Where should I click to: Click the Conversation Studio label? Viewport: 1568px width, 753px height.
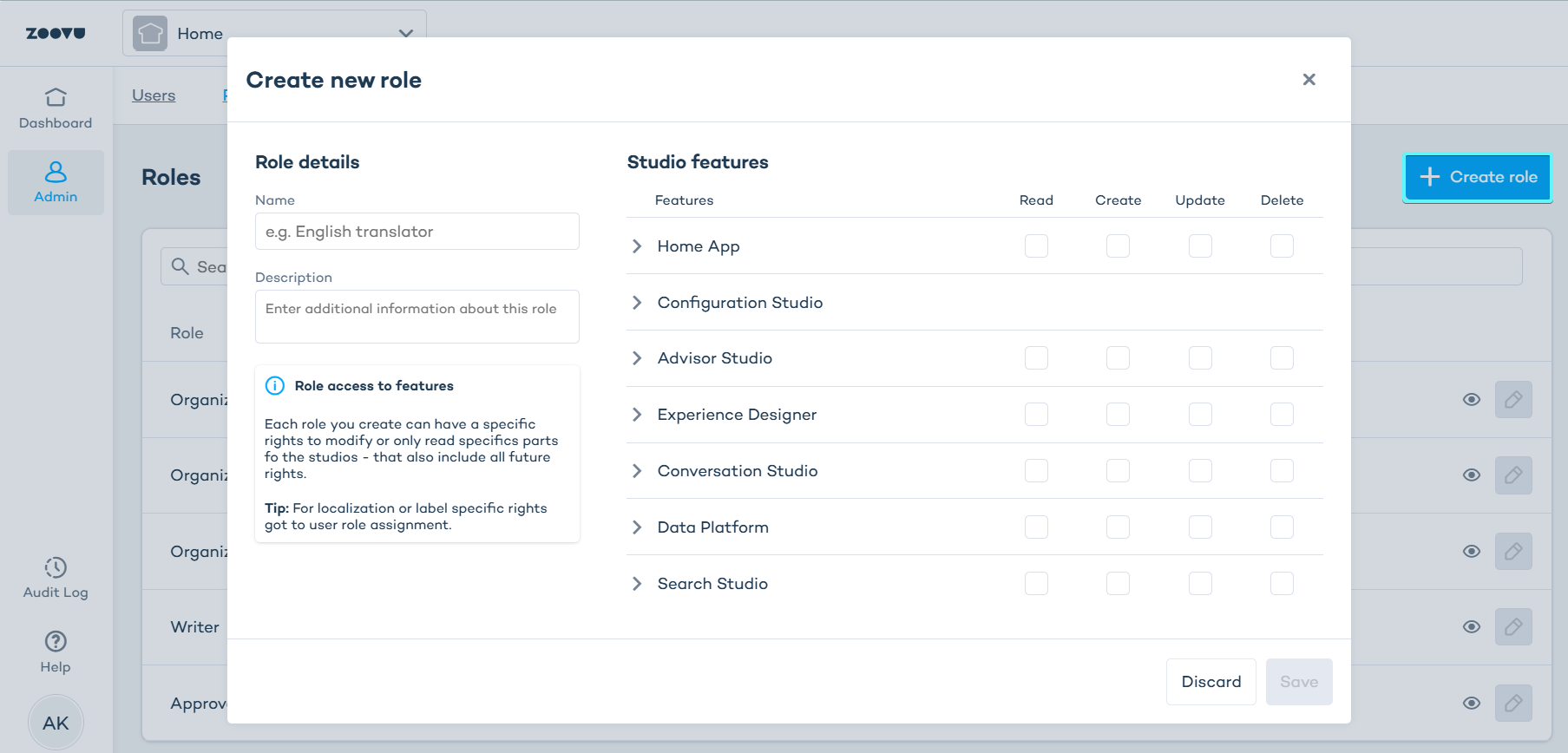click(x=738, y=471)
